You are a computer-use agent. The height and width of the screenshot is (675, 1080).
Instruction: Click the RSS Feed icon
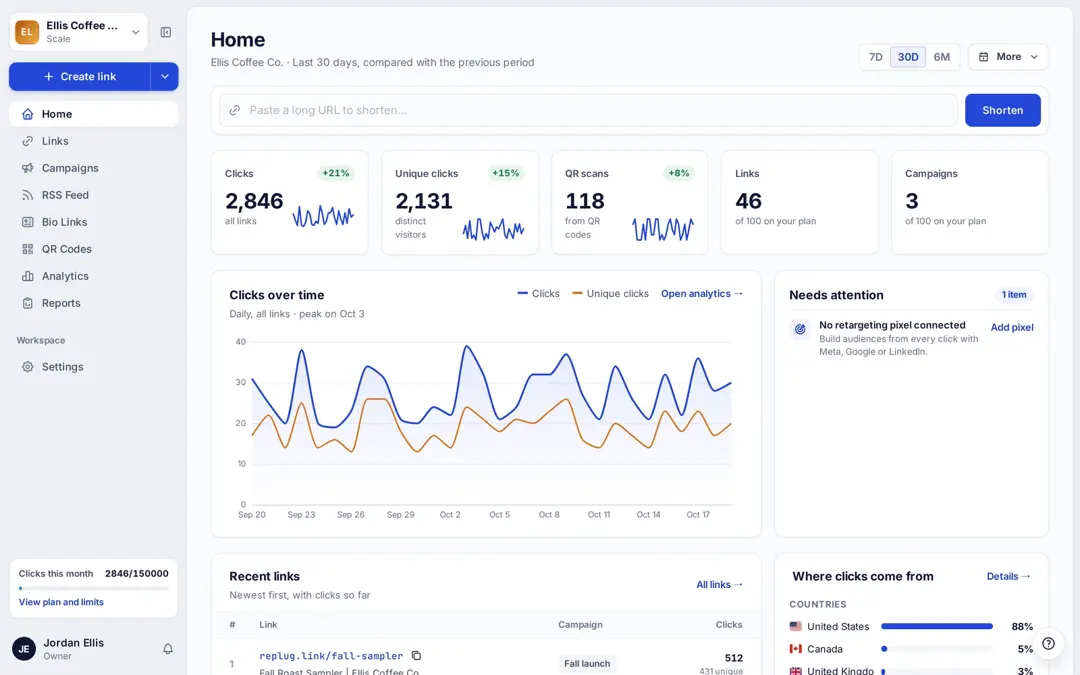point(28,195)
